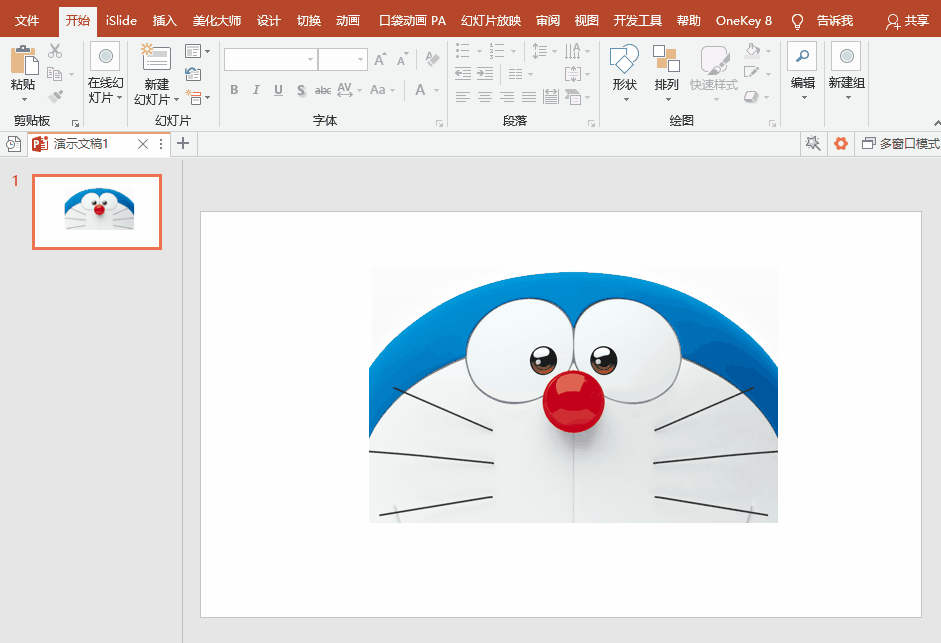Click the Clear All Formatting icon
The height and width of the screenshot is (643, 941).
tap(431, 59)
